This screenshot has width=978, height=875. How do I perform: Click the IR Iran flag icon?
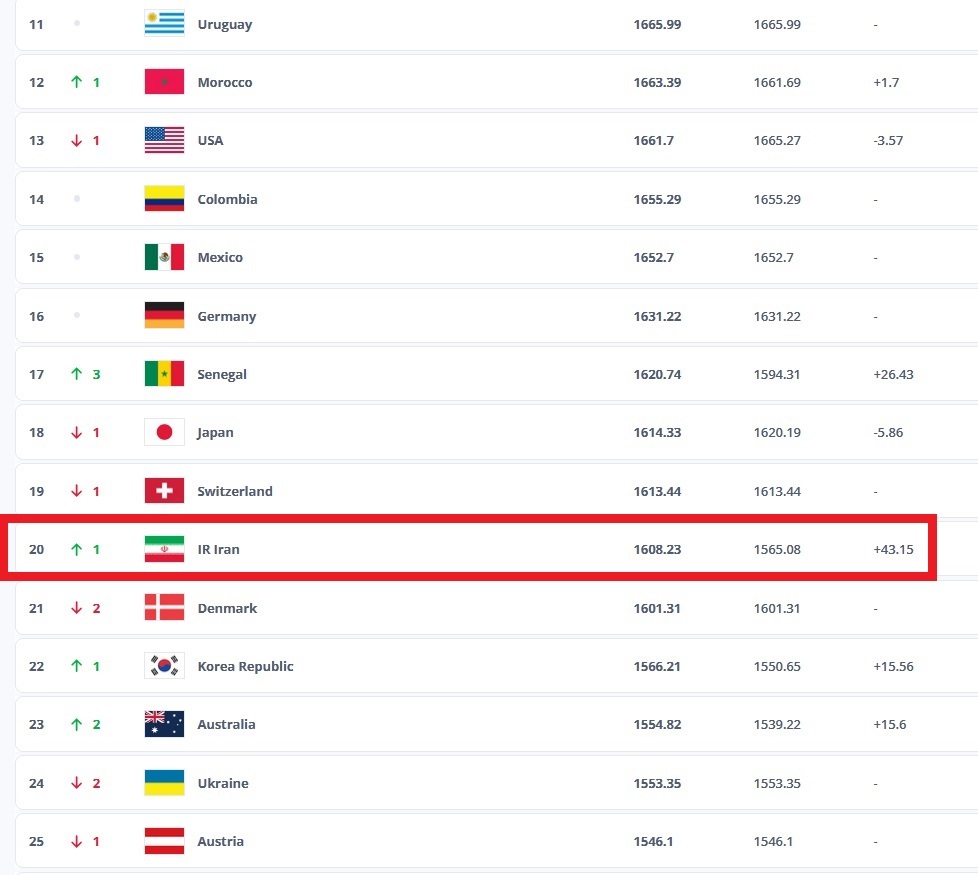click(164, 549)
